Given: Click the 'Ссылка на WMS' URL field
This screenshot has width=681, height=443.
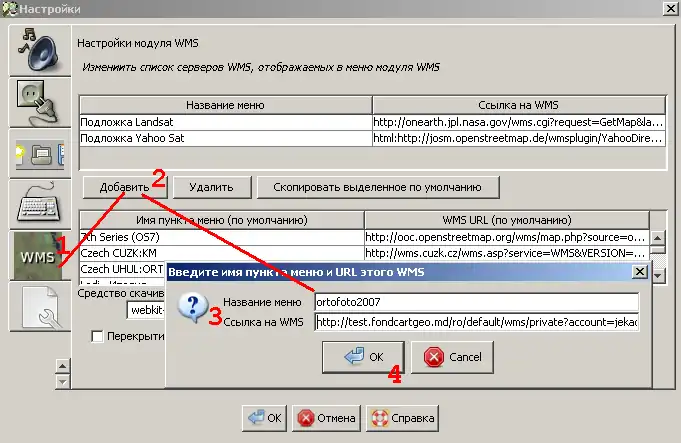Looking at the screenshot, I should coord(475,322).
